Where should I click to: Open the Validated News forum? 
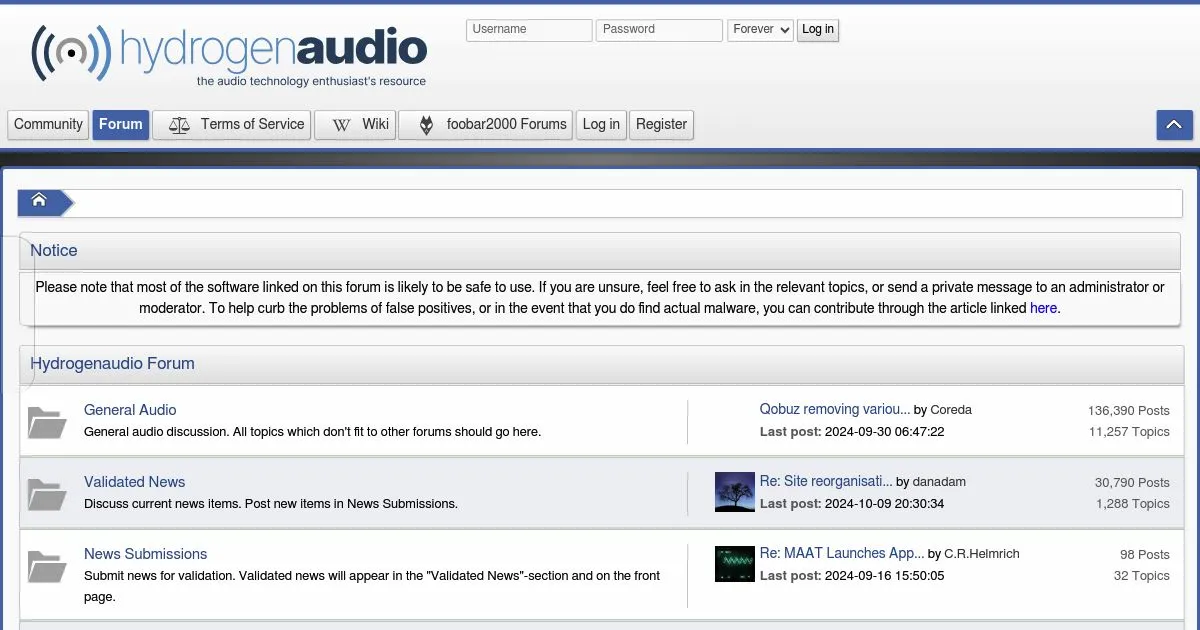134,482
